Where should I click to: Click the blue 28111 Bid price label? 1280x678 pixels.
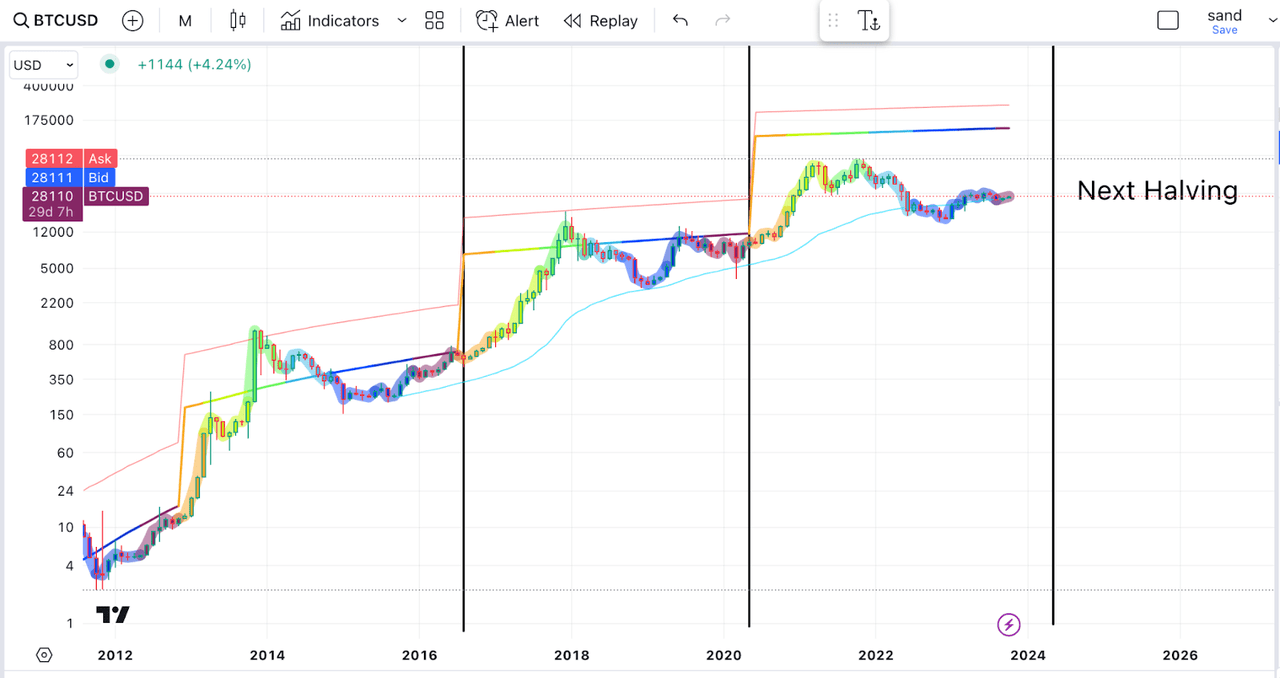(70, 177)
